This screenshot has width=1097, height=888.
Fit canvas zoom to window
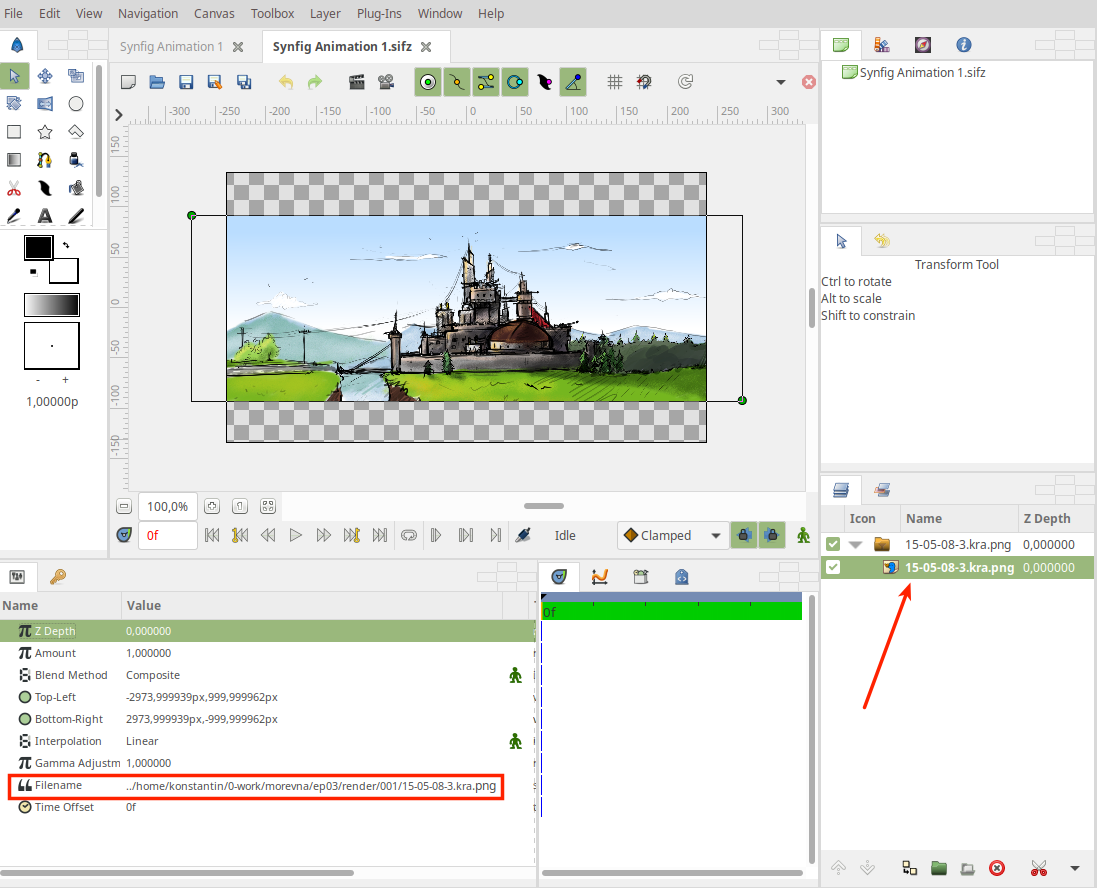coord(268,506)
